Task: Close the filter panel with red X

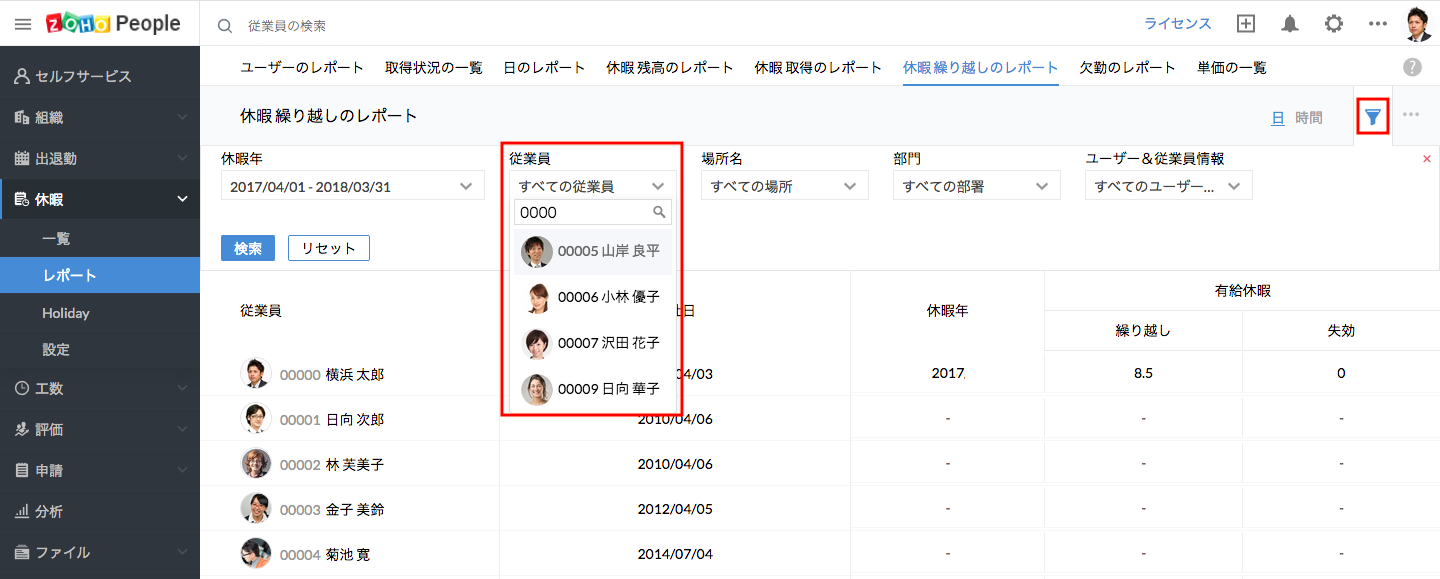Action: (x=1427, y=159)
